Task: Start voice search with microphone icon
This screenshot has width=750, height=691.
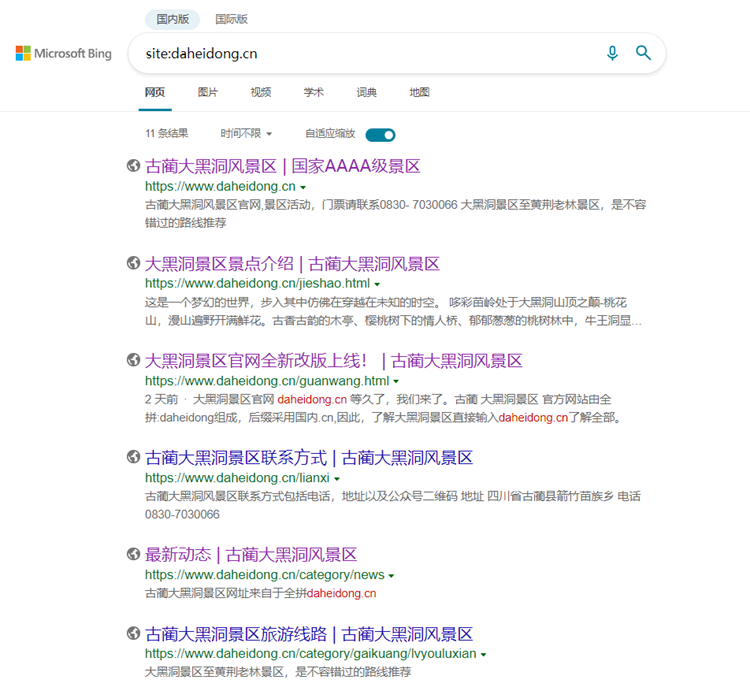Action: (612, 53)
